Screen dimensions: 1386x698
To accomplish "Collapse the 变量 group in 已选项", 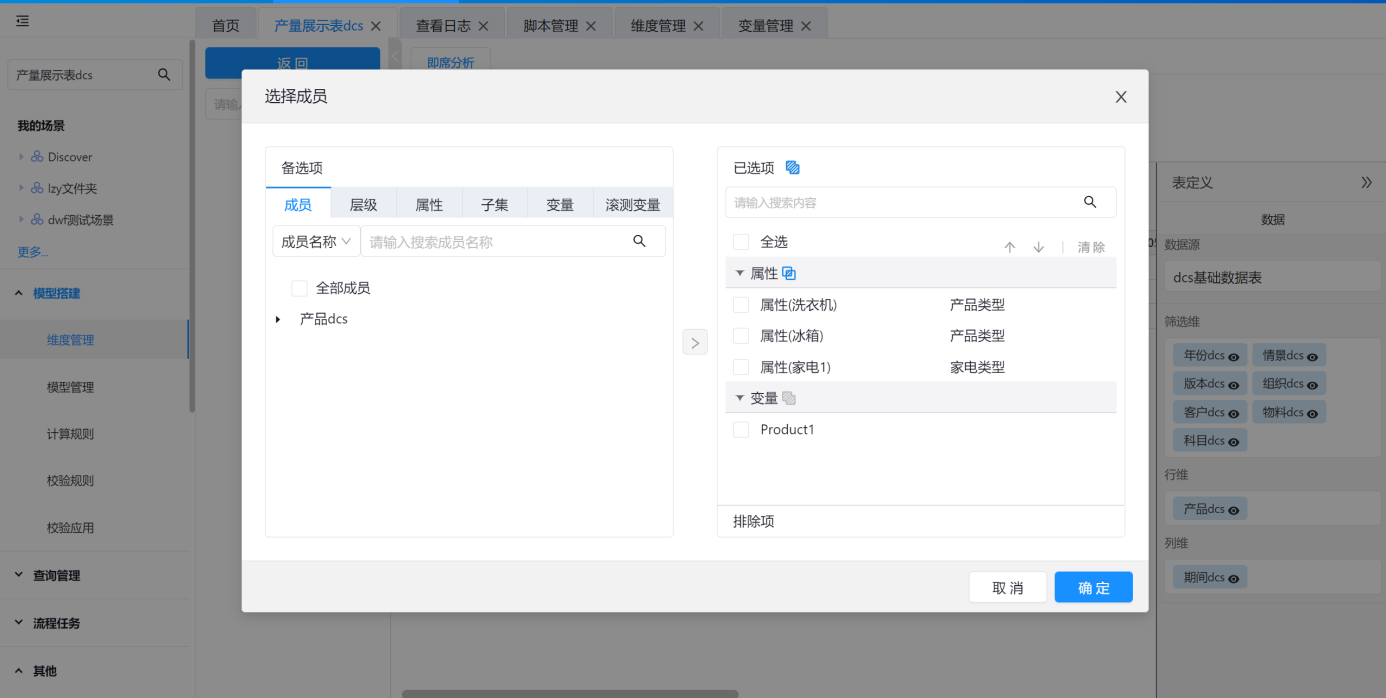I will tap(740, 398).
